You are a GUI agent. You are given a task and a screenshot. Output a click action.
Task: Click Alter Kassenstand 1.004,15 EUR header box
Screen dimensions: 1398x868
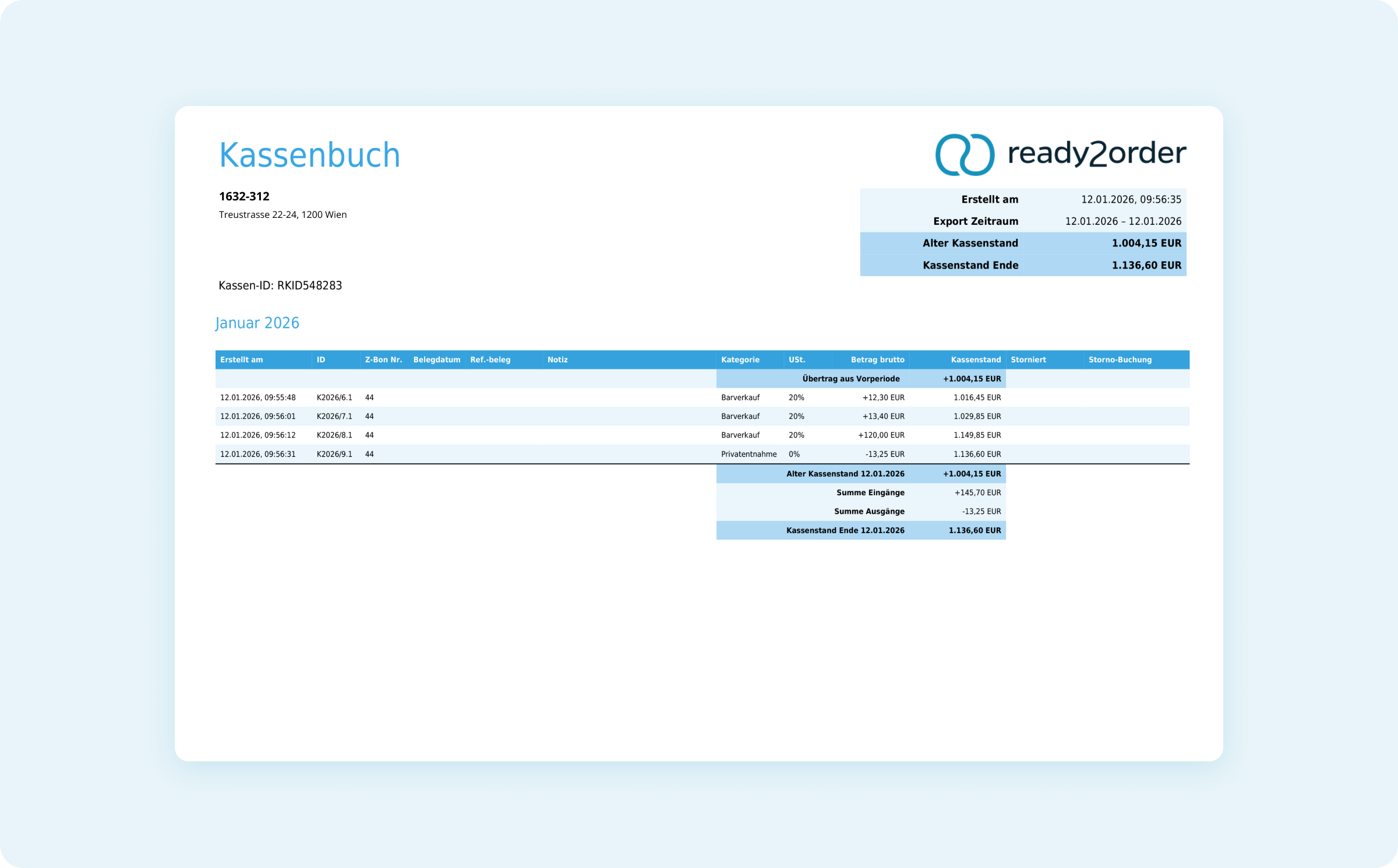tap(1023, 243)
